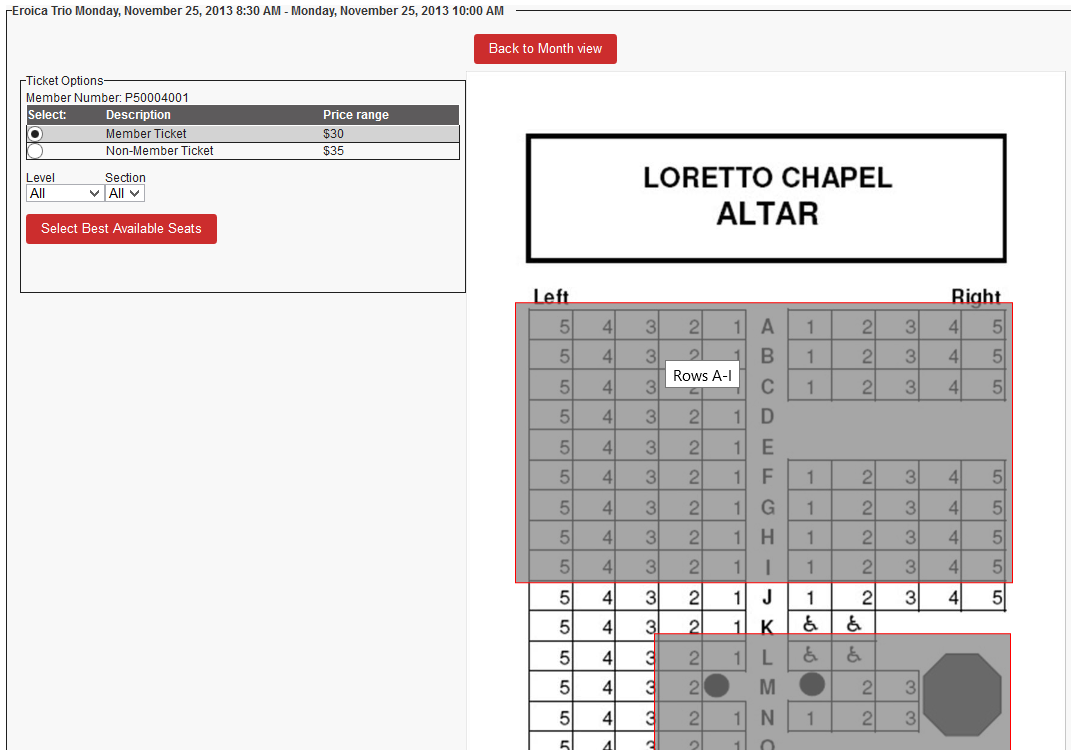Select the Member Ticket radio button
Viewport: 1071px width, 750px height.
click(35, 134)
